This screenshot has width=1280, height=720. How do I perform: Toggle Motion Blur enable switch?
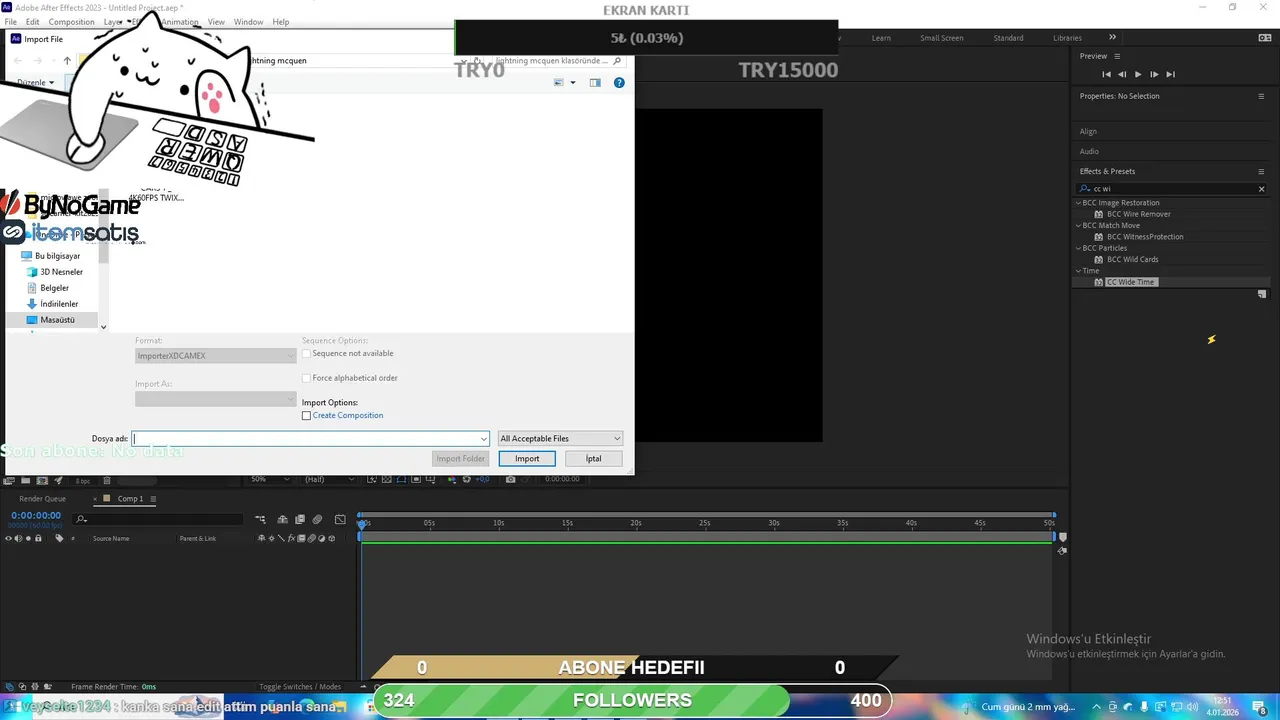[x=317, y=520]
